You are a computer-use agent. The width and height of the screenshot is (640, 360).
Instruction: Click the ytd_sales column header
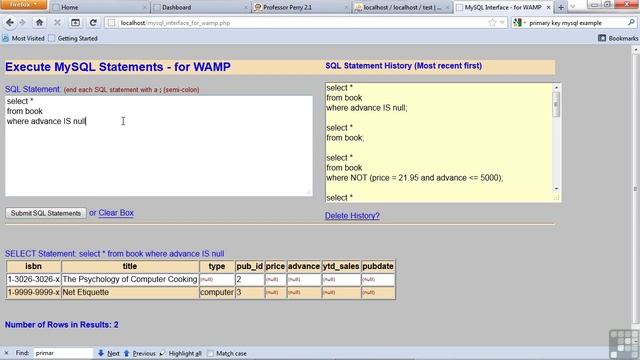point(341,266)
